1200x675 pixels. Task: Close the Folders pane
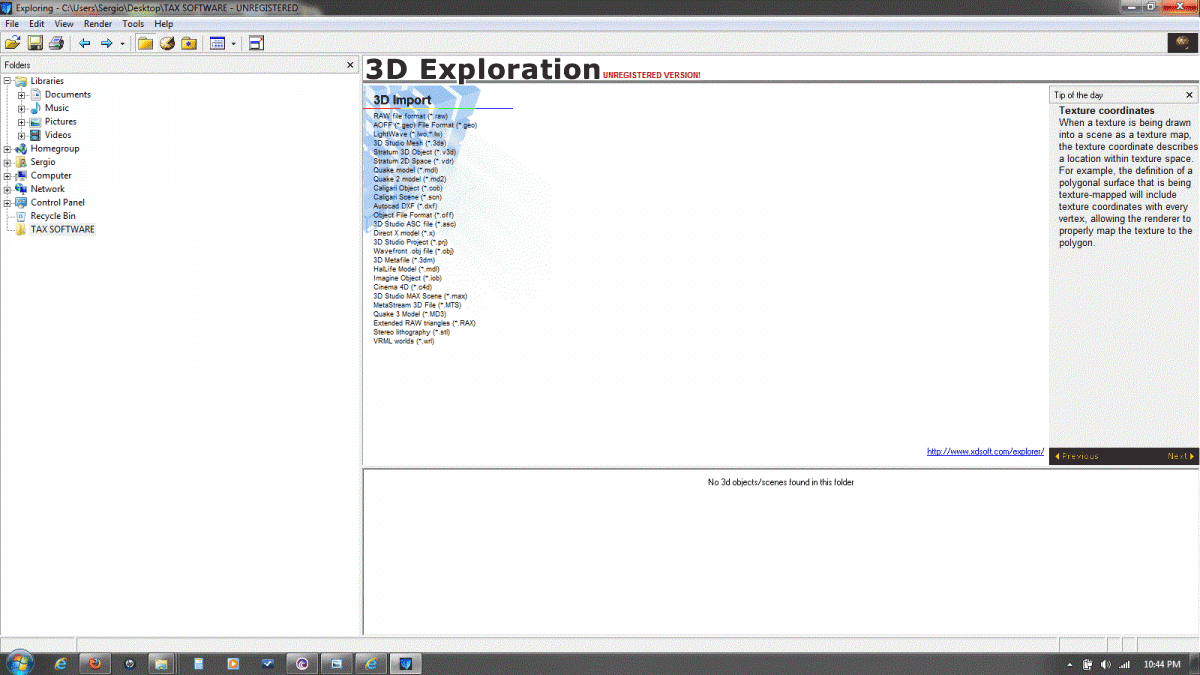click(x=350, y=65)
